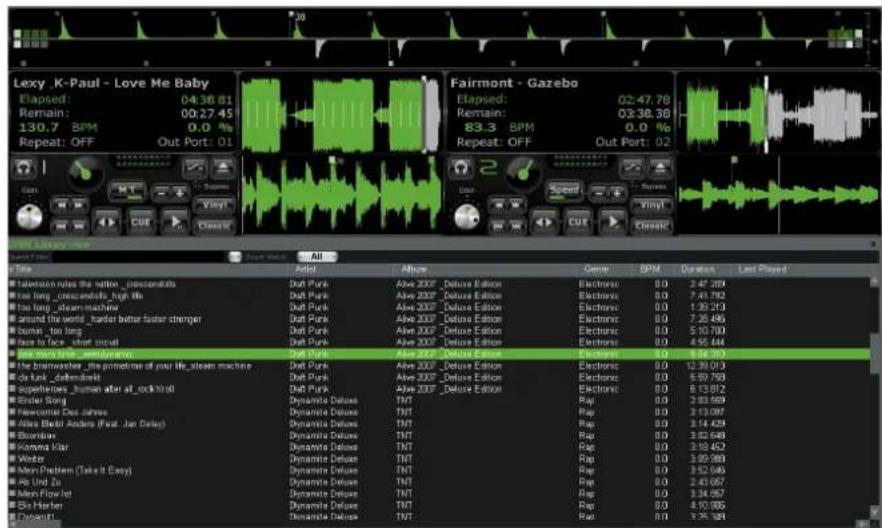The image size is (882, 528).
Task: Click the green pitch dial on deck 2
Action: pos(523,173)
